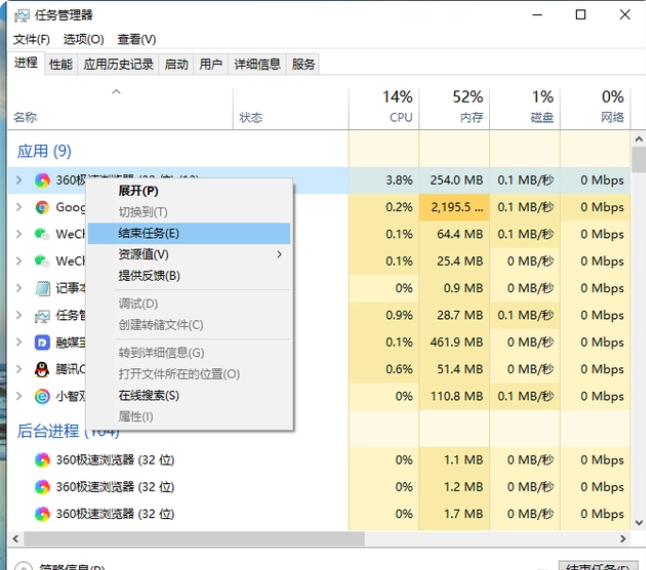Choose 结束任务(E) in the context menu

pos(189,234)
